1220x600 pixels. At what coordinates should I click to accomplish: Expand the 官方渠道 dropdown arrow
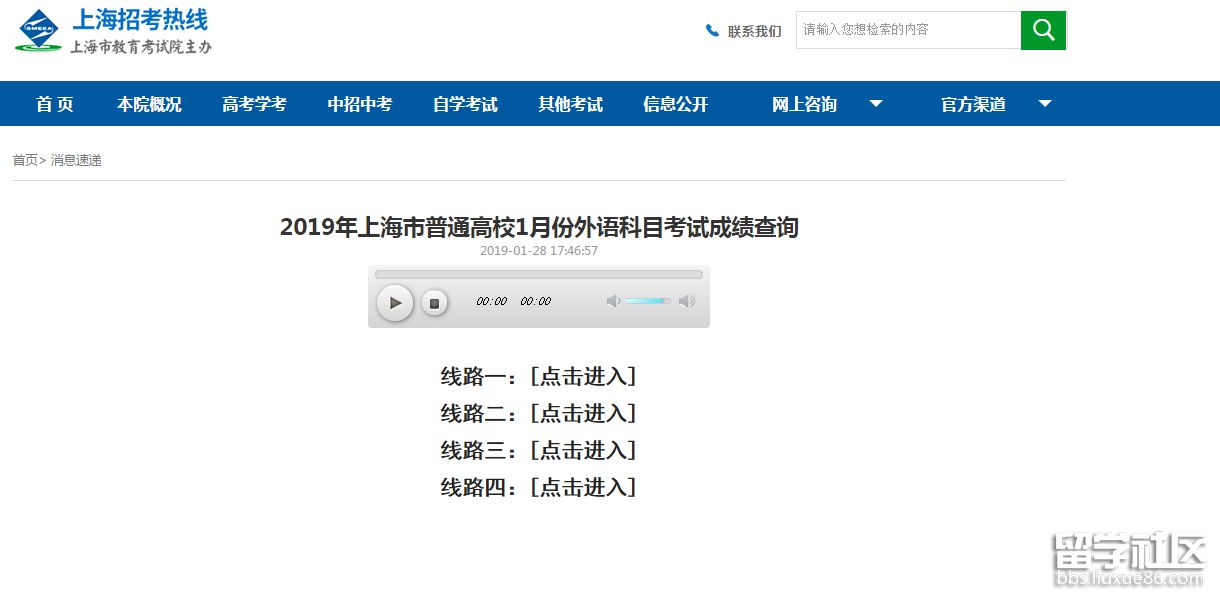(1045, 104)
